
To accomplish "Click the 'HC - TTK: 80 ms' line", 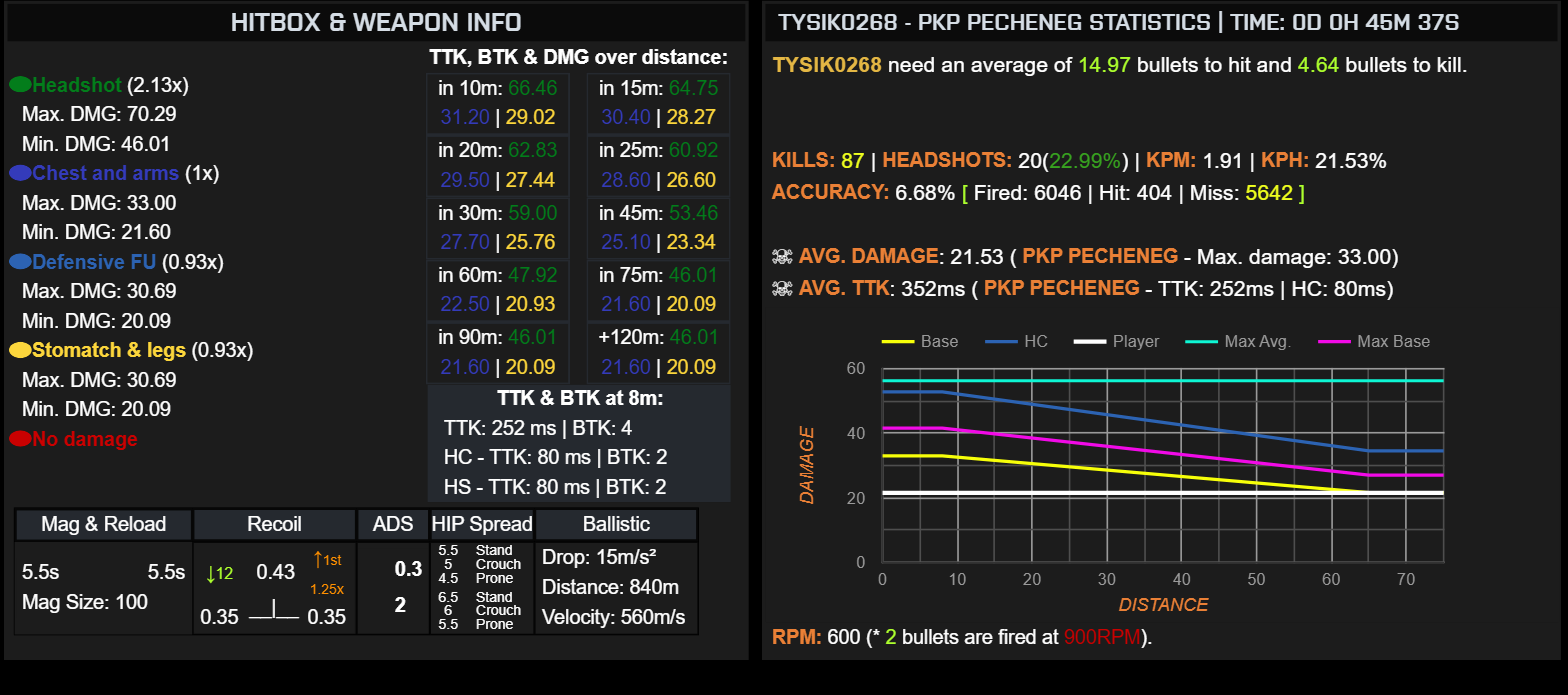I will tap(555, 457).
